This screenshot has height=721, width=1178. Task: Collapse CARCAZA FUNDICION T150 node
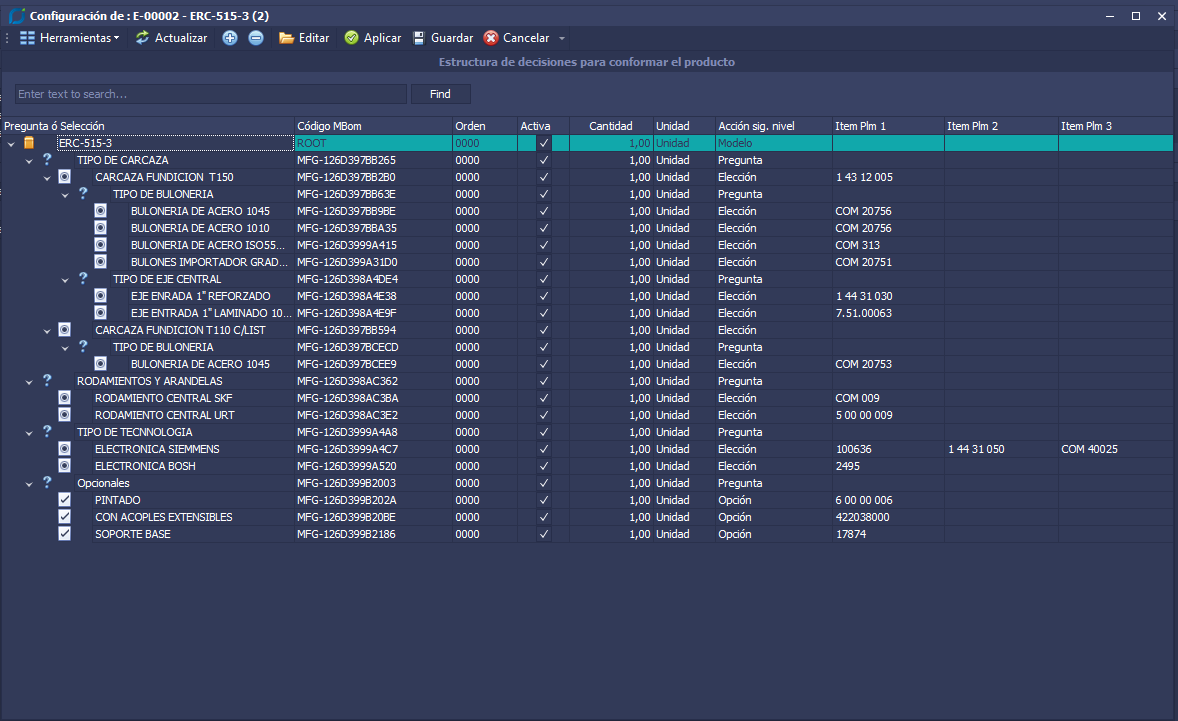pyautogui.click(x=47, y=178)
